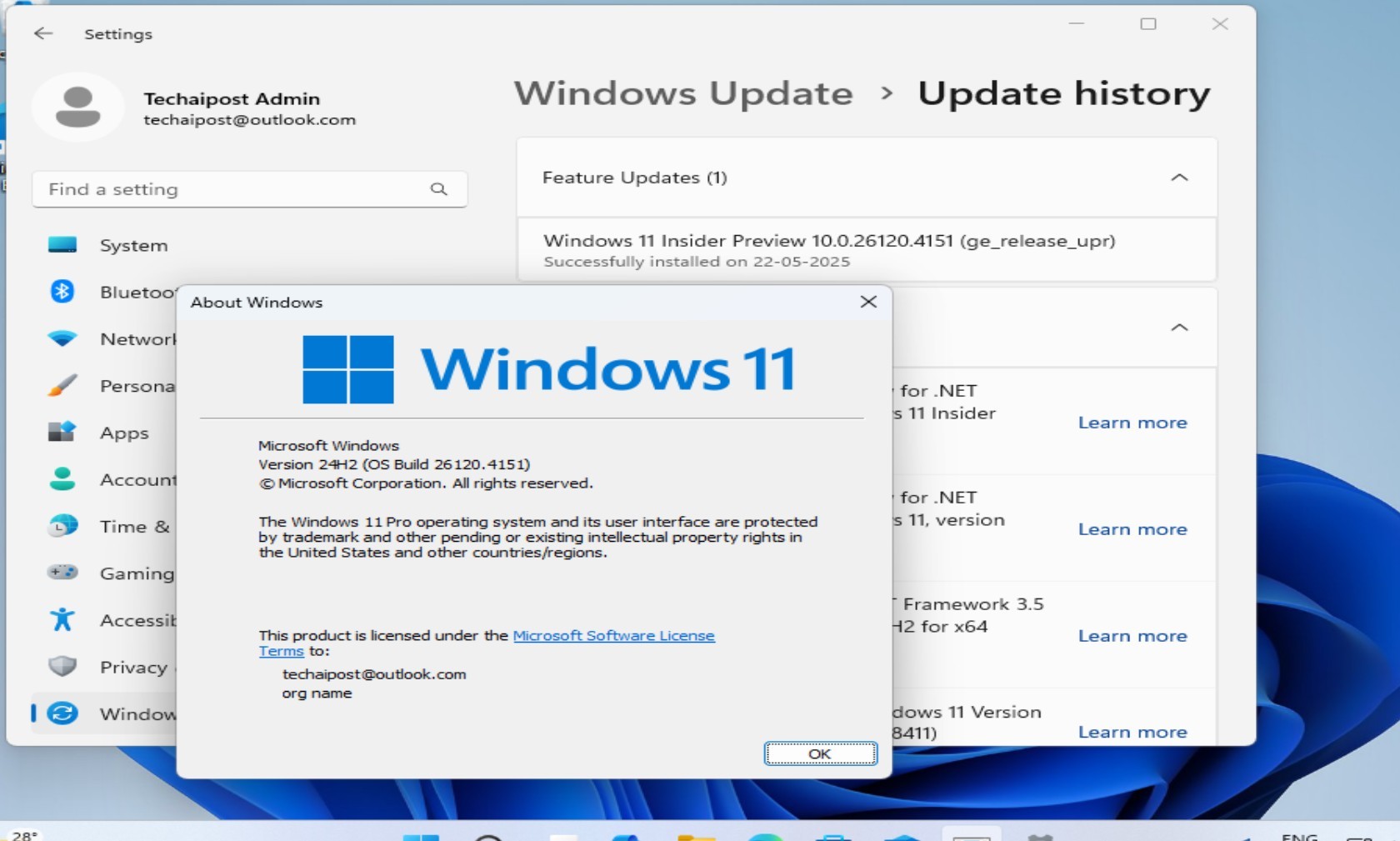The width and height of the screenshot is (1400, 841).
Task: Open Network settings wifi icon
Action: point(62,338)
